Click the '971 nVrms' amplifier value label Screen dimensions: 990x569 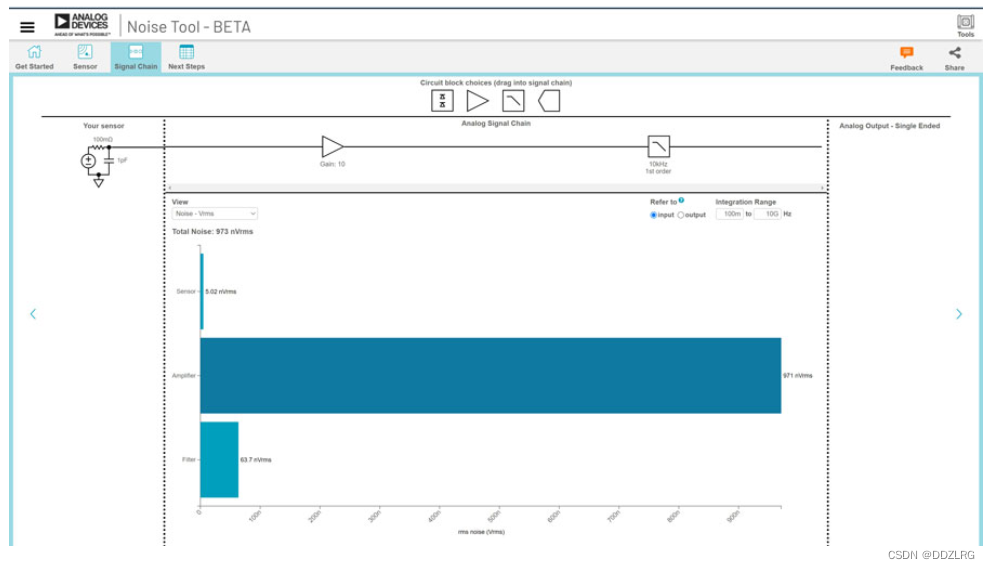[x=797, y=376]
